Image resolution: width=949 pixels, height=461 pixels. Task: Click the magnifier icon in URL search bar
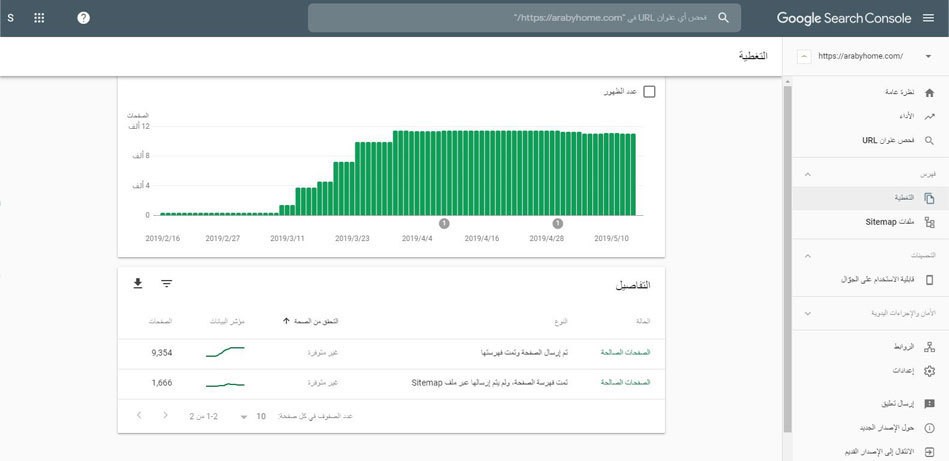pyautogui.click(x=723, y=18)
